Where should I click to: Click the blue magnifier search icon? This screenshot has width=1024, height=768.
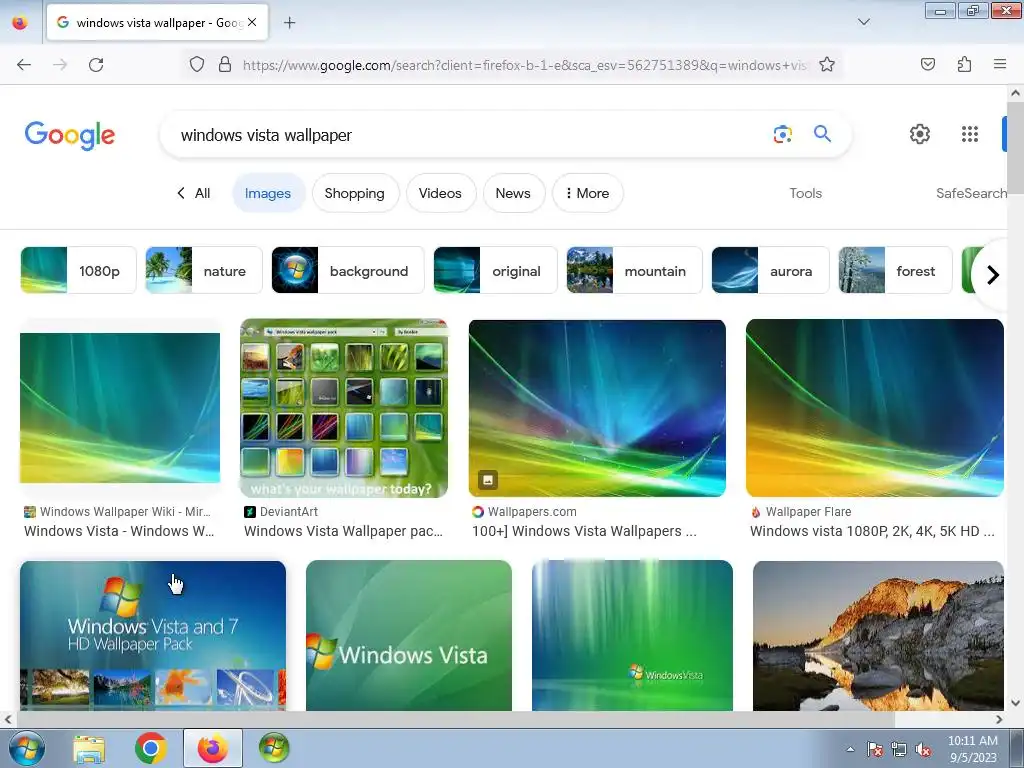point(822,134)
